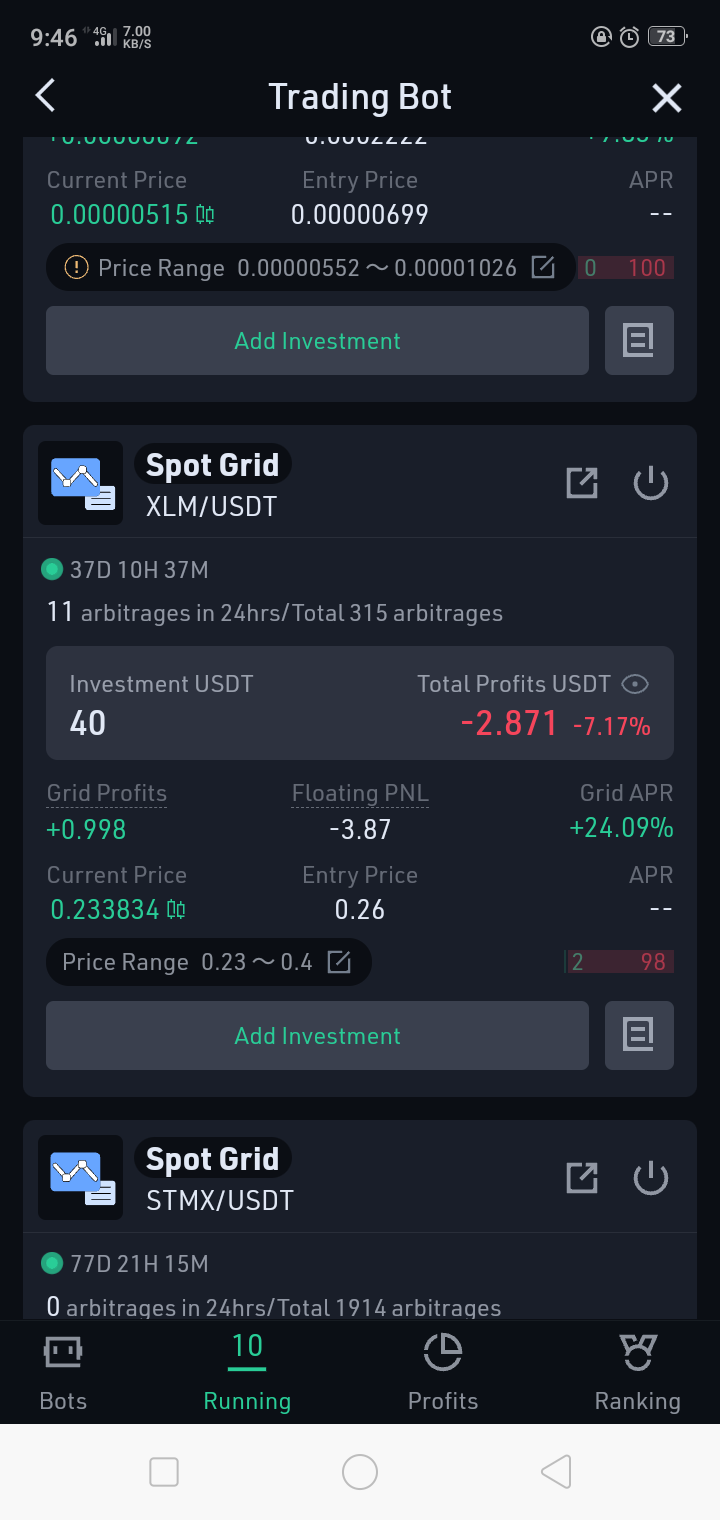The height and width of the screenshot is (1520, 720).
Task: Close the Trading Bot screen
Action: (x=666, y=98)
